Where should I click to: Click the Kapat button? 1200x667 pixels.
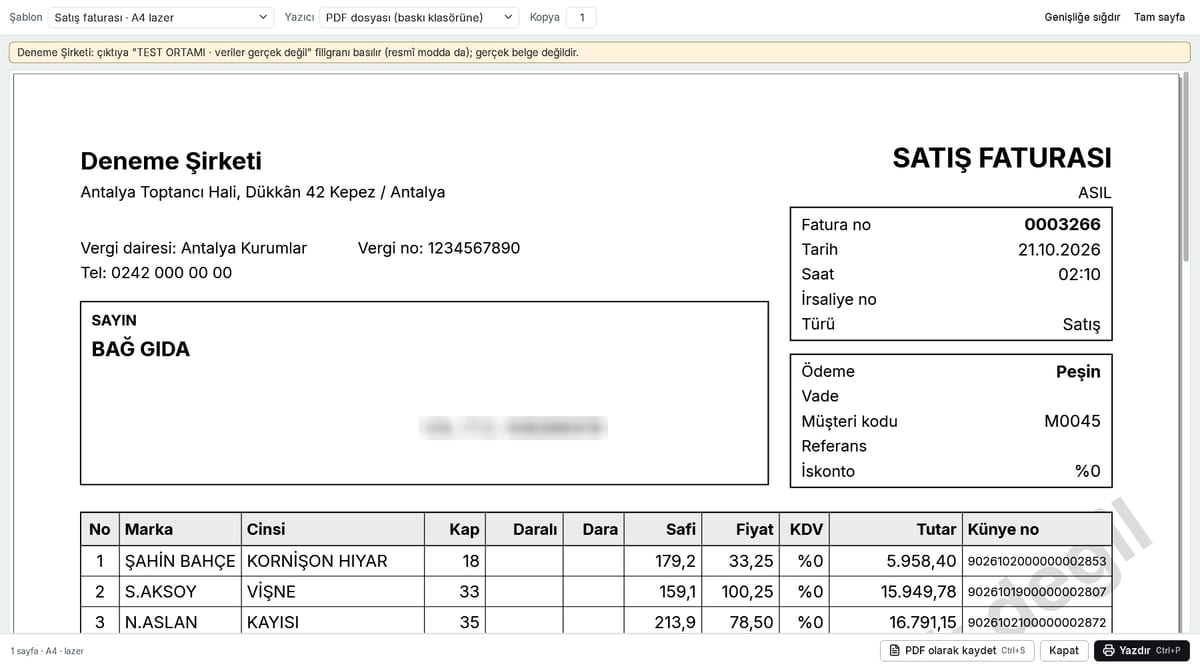click(x=1063, y=651)
